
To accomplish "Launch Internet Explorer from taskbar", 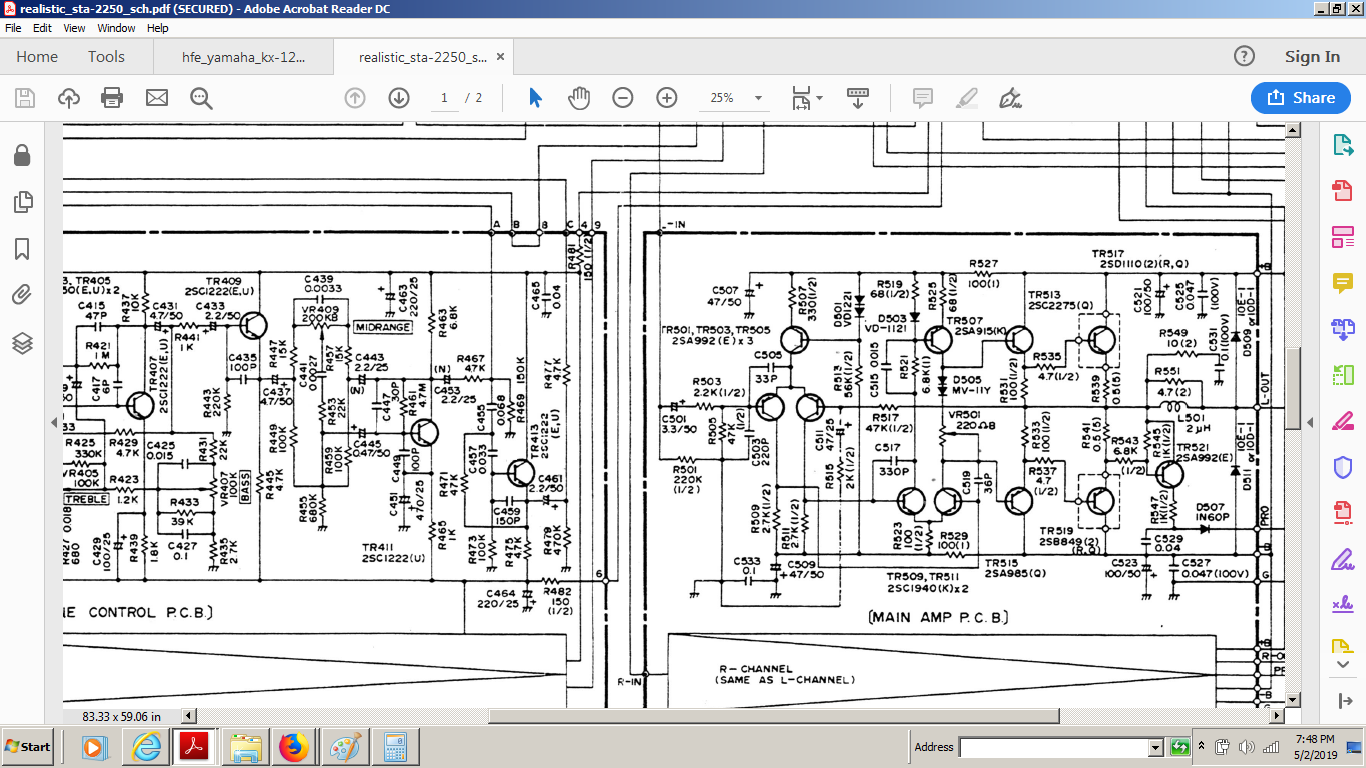I will [146, 747].
